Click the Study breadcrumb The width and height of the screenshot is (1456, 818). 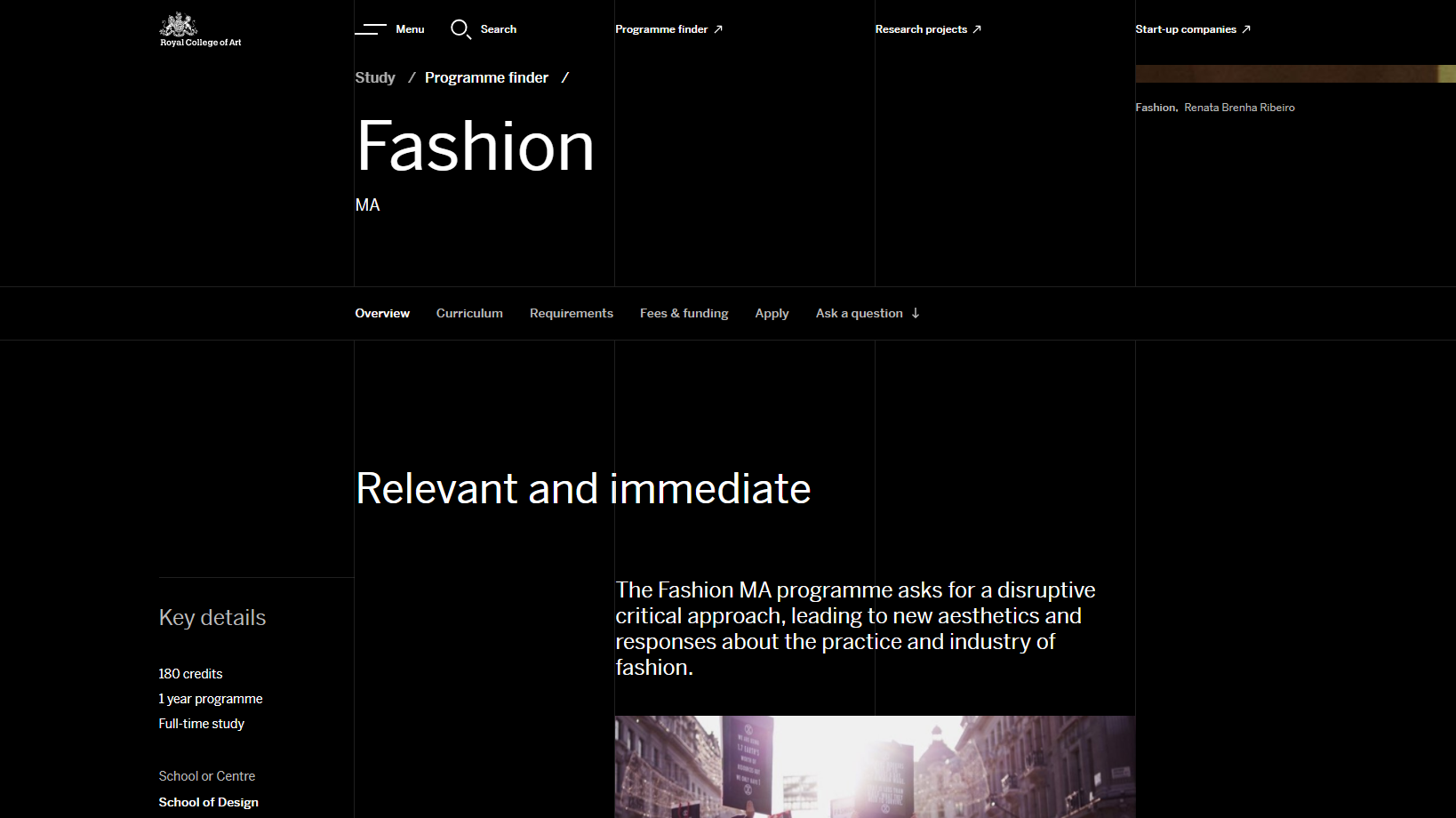[x=375, y=77]
